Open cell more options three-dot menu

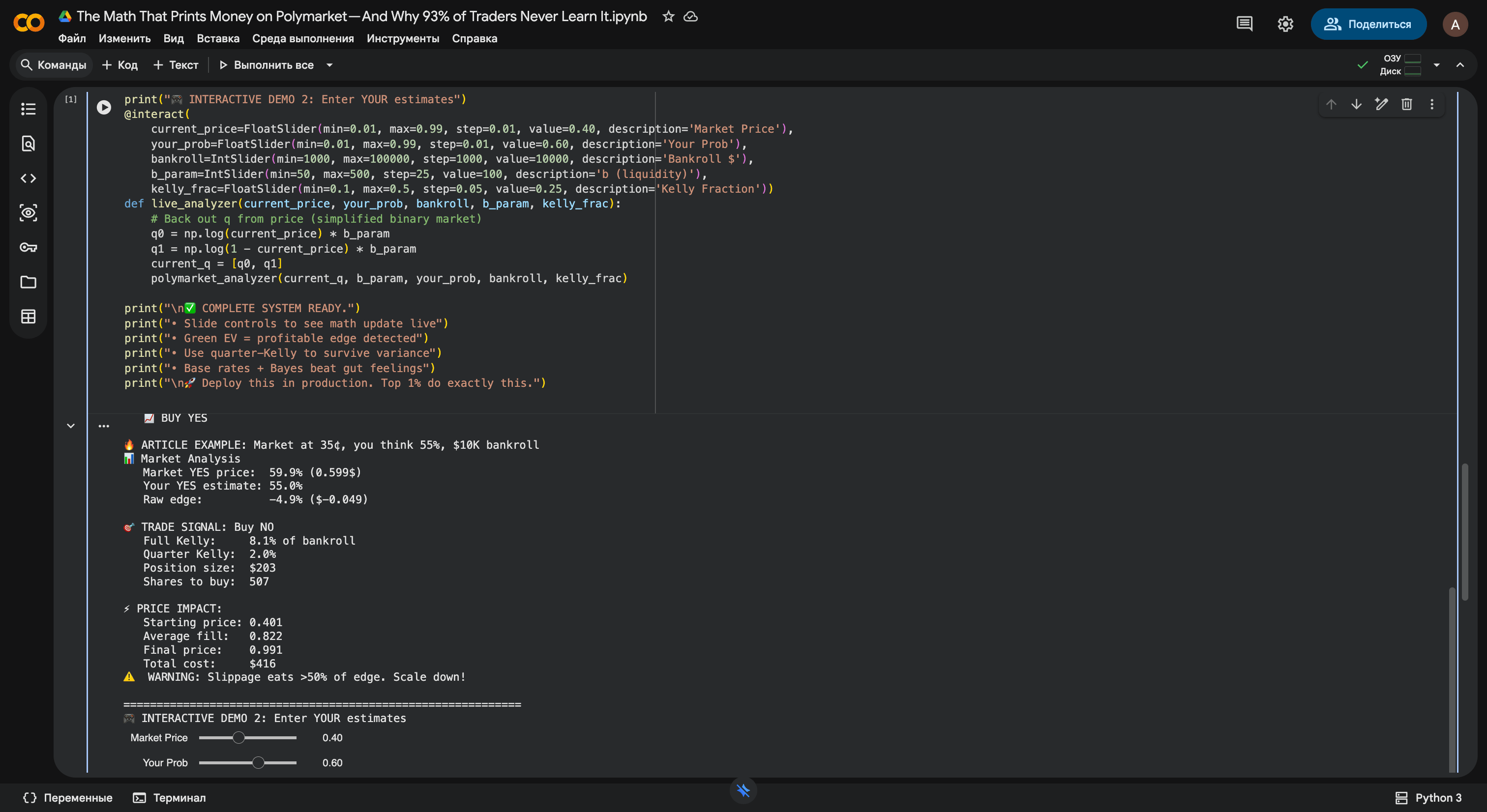click(1431, 104)
